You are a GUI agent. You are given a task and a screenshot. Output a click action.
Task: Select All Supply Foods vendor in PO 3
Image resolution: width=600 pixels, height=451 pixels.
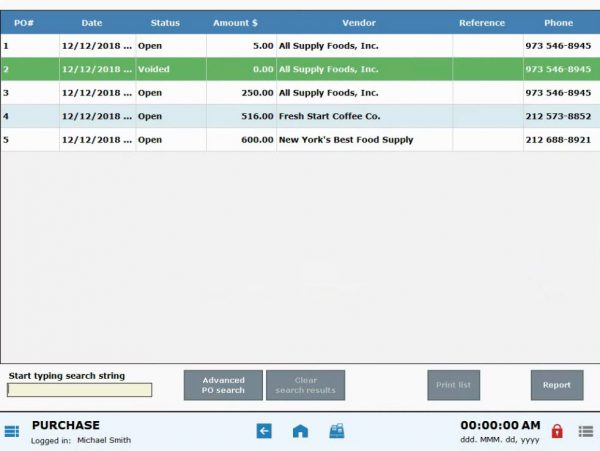tap(364, 93)
